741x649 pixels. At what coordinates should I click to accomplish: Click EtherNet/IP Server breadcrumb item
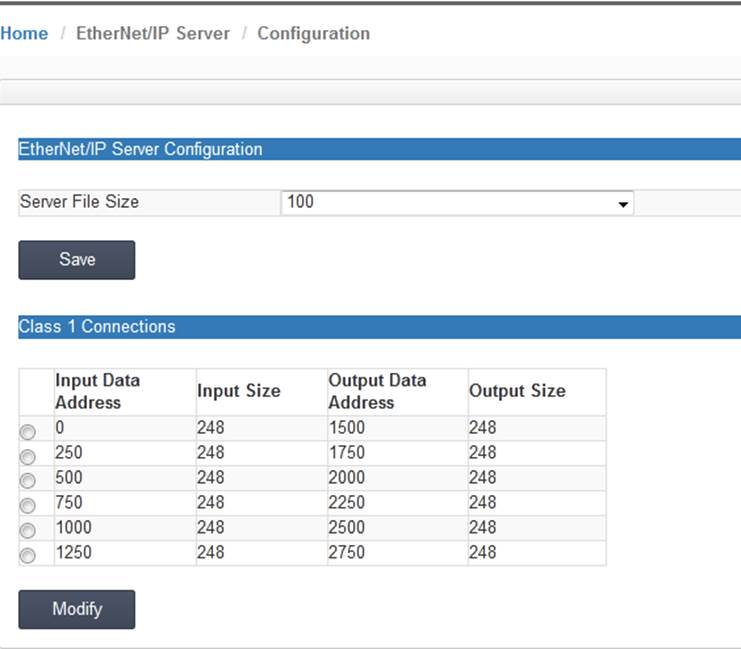pos(153,34)
